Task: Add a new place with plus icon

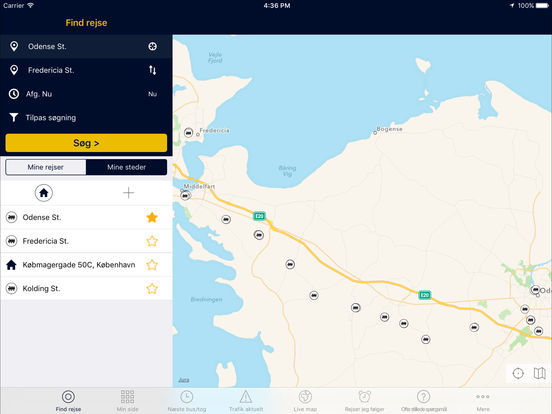Action: tap(128, 193)
